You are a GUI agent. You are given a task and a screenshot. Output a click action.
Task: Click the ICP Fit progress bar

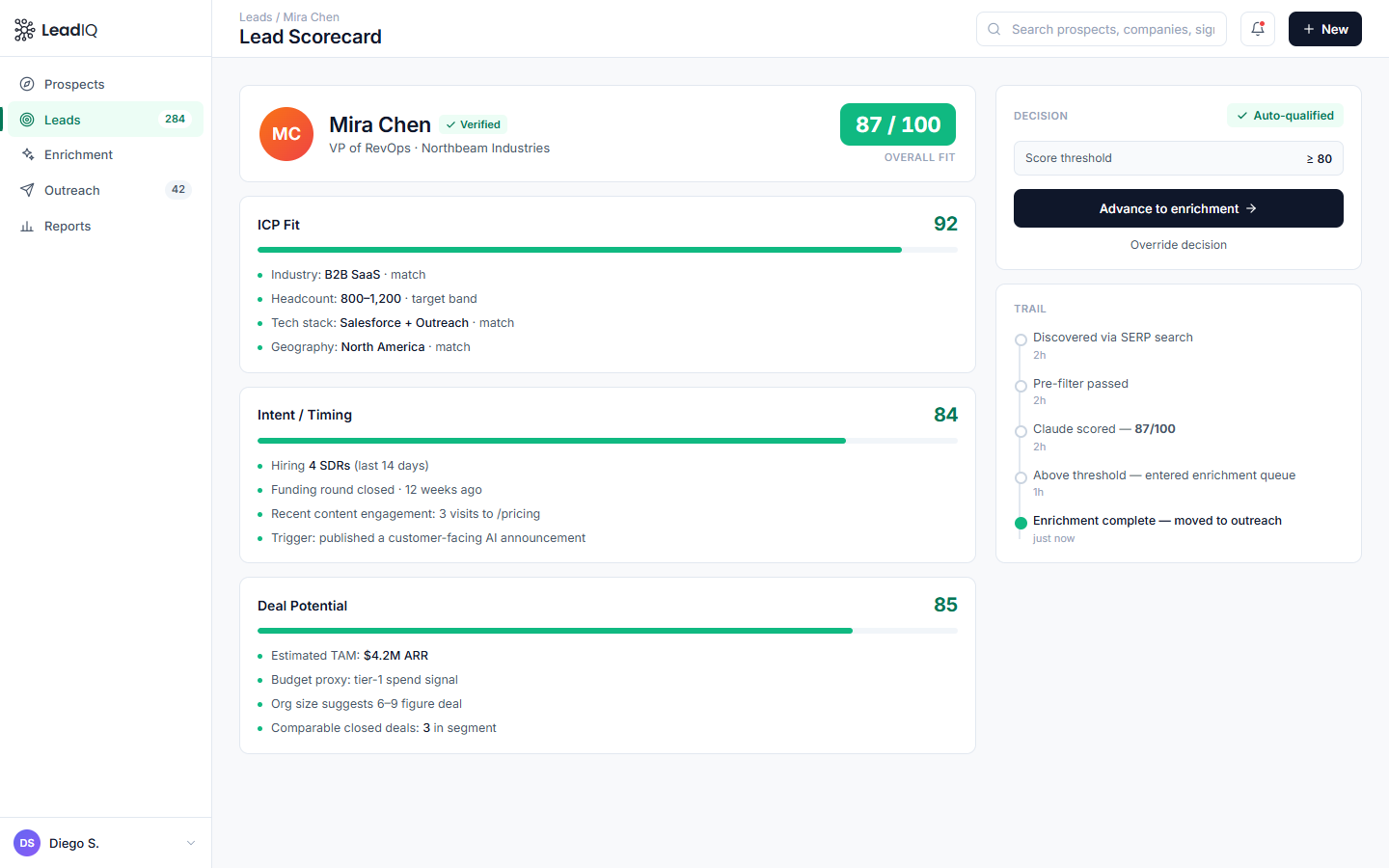click(608, 250)
